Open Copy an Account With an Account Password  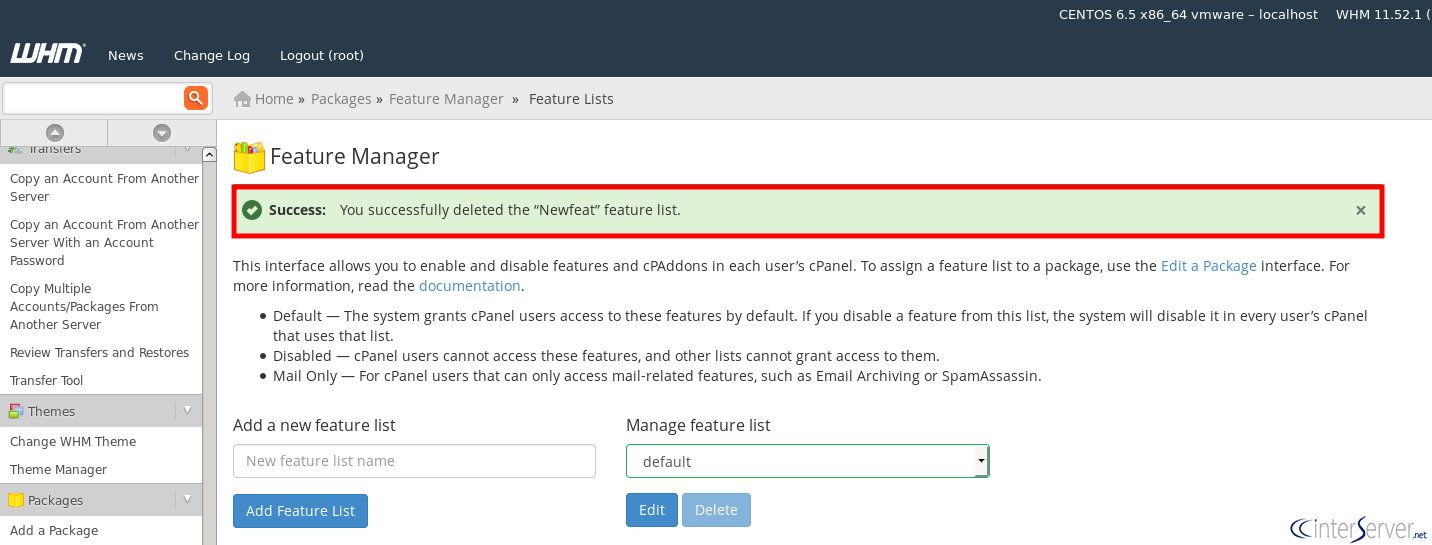tap(104, 243)
